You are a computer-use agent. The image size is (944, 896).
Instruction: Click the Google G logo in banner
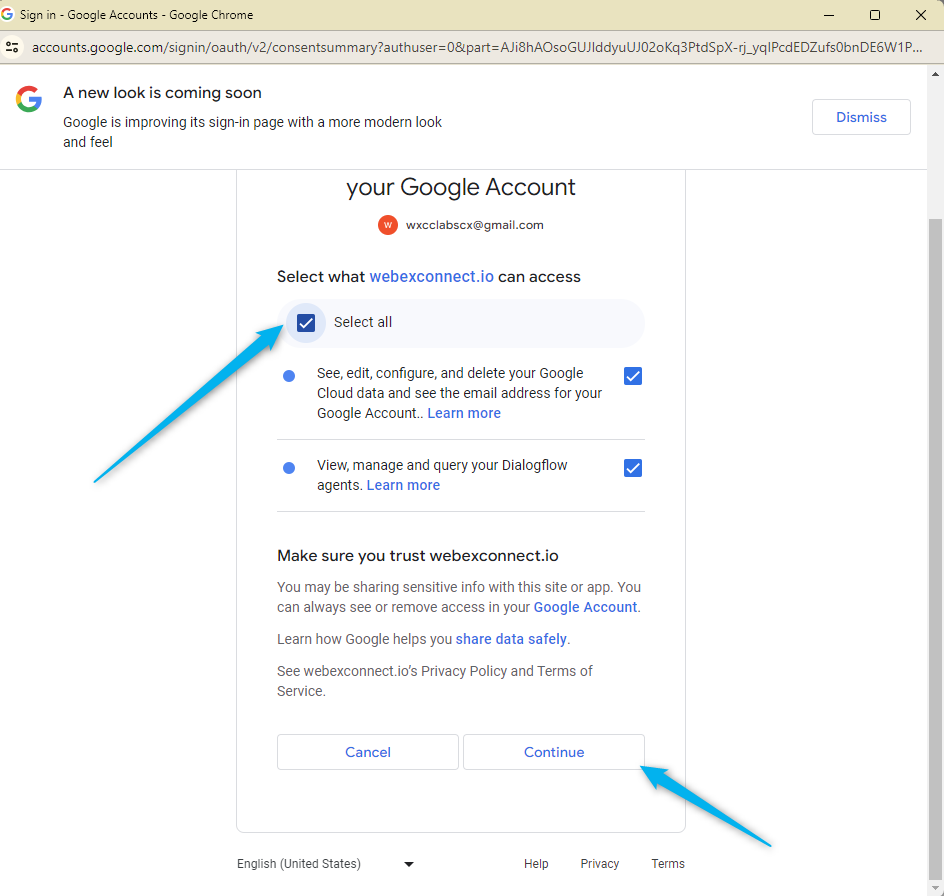point(29,99)
